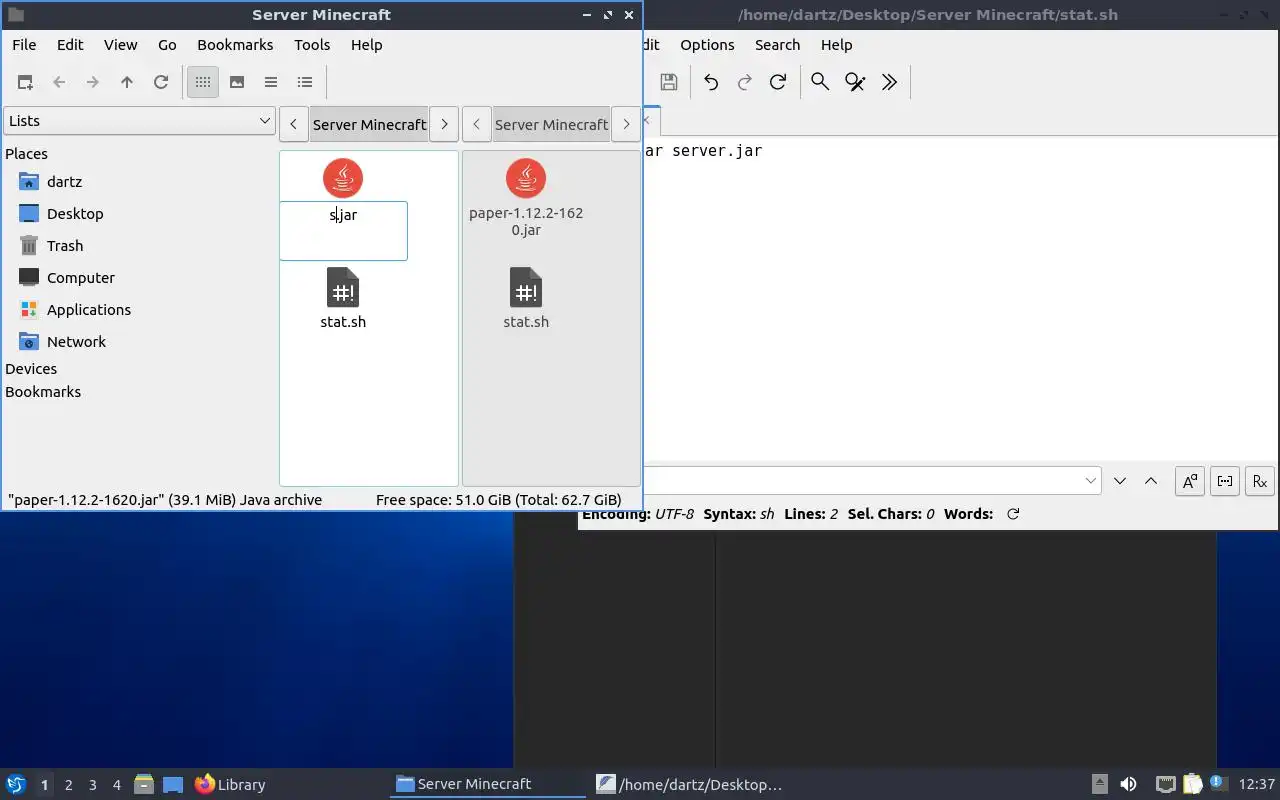The image size is (1280, 800).
Task: Click the volume icon in system tray
Action: pyautogui.click(x=1128, y=785)
